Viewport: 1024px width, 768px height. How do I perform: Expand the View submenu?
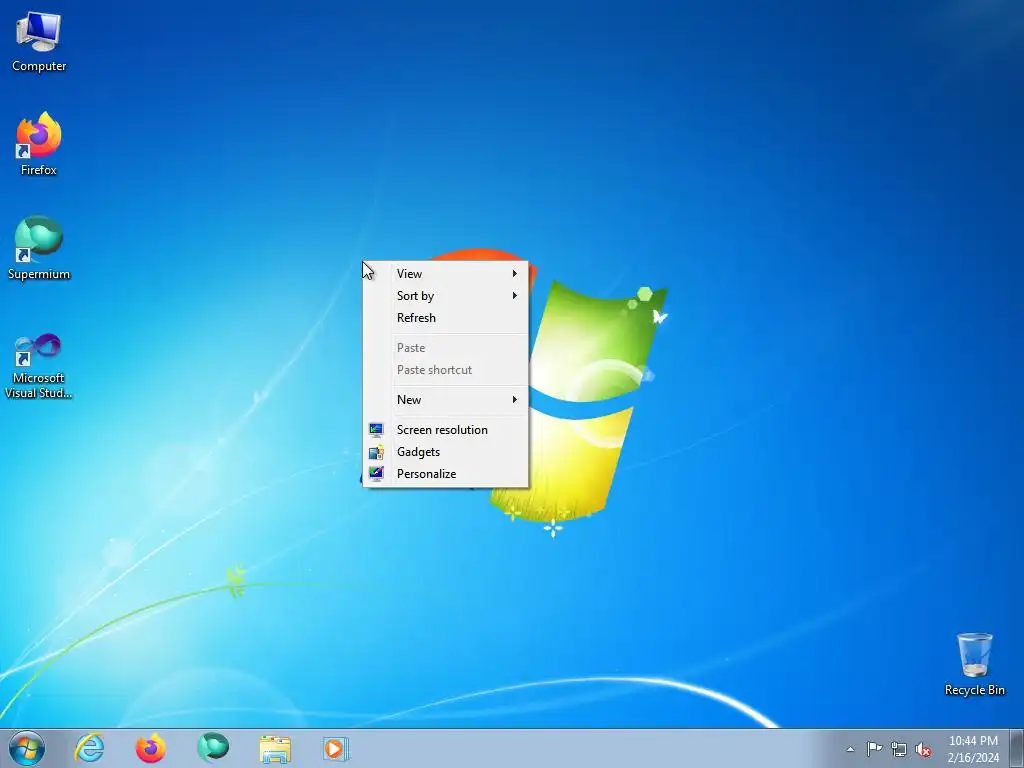tap(445, 274)
